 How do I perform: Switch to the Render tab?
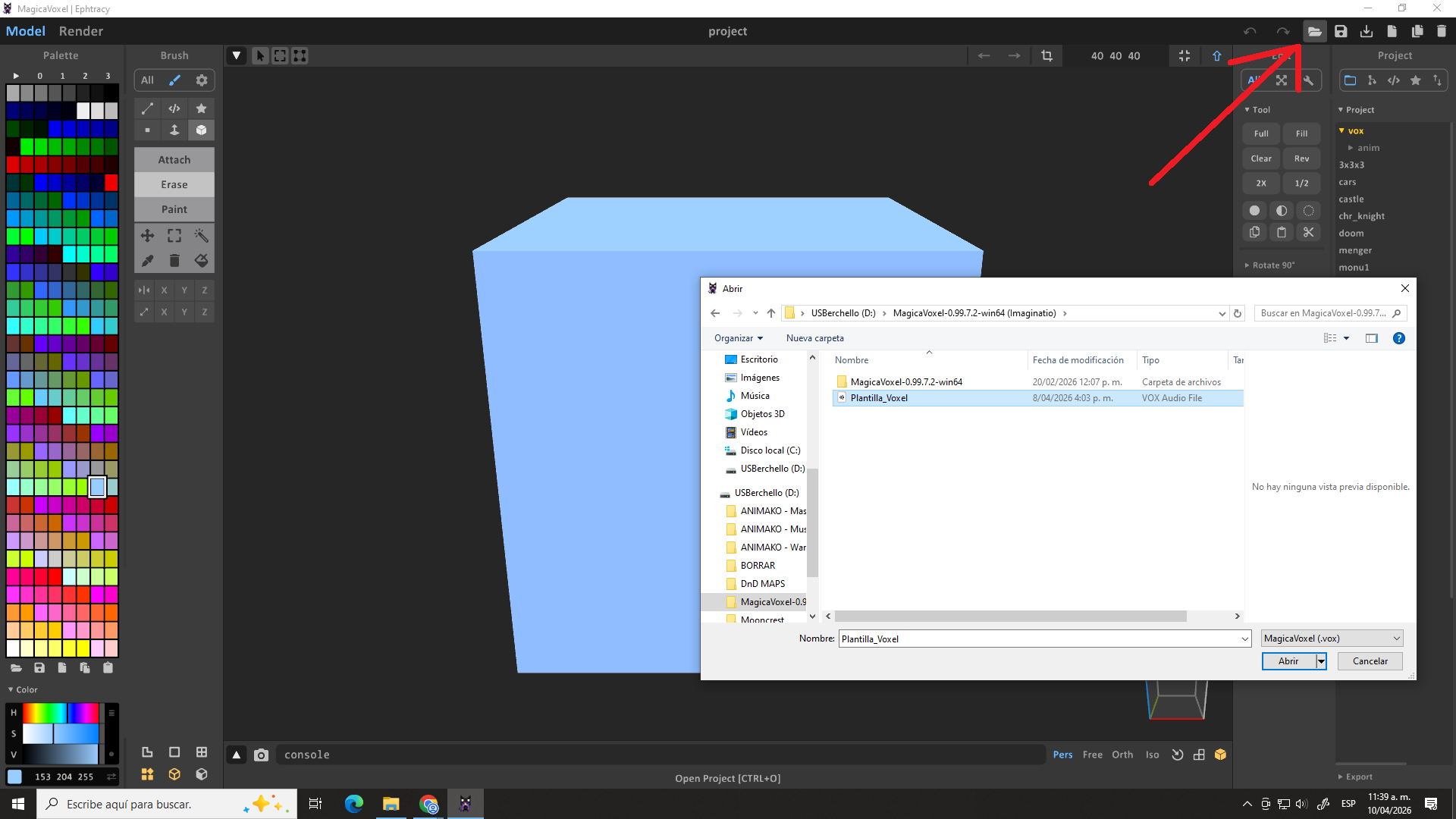(80, 31)
